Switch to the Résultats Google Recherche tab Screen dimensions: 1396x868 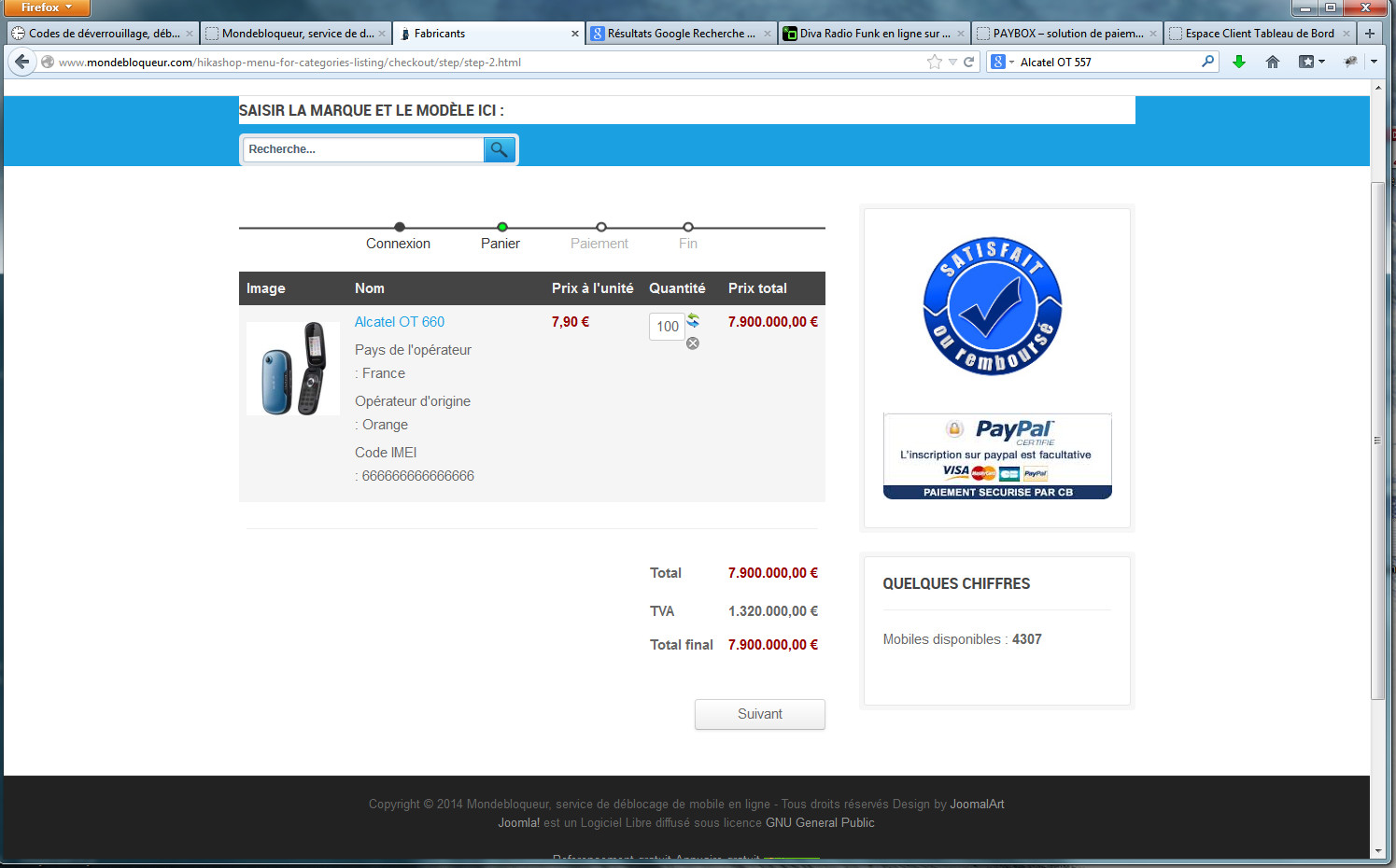pyautogui.click(x=681, y=34)
